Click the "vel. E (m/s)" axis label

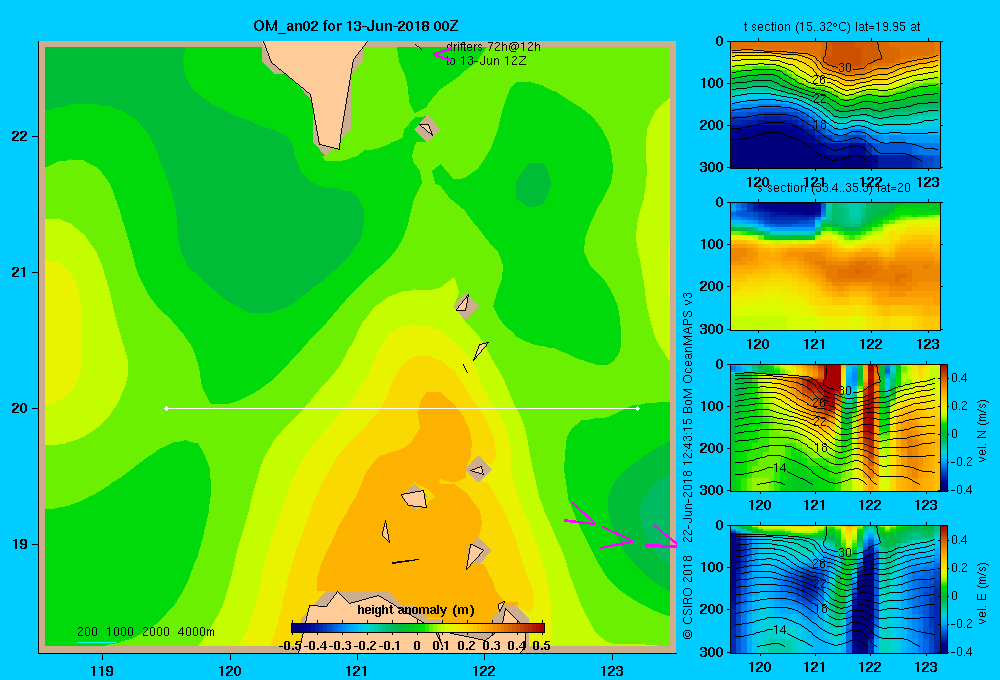pyautogui.click(x=982, y=593)
